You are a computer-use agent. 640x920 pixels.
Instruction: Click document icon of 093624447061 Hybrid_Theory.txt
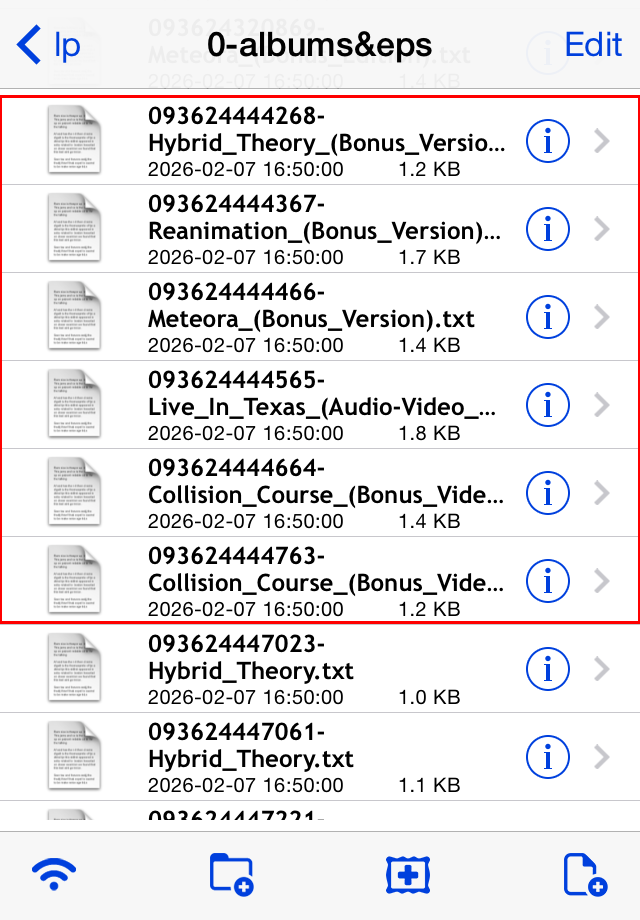point(74,756)
